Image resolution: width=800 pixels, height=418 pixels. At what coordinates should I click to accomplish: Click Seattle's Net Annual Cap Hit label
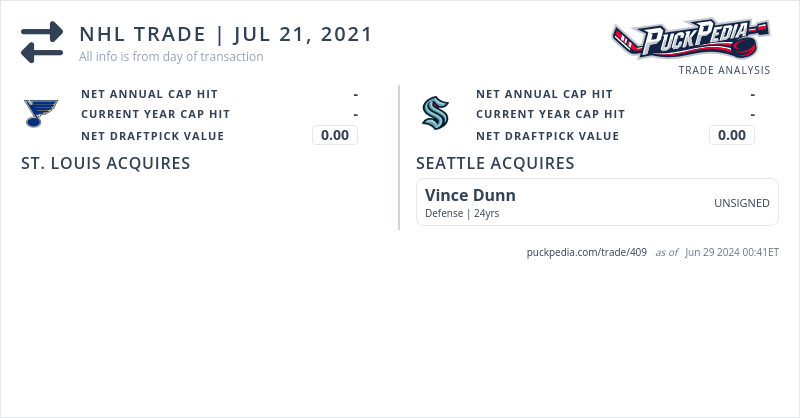544,94
